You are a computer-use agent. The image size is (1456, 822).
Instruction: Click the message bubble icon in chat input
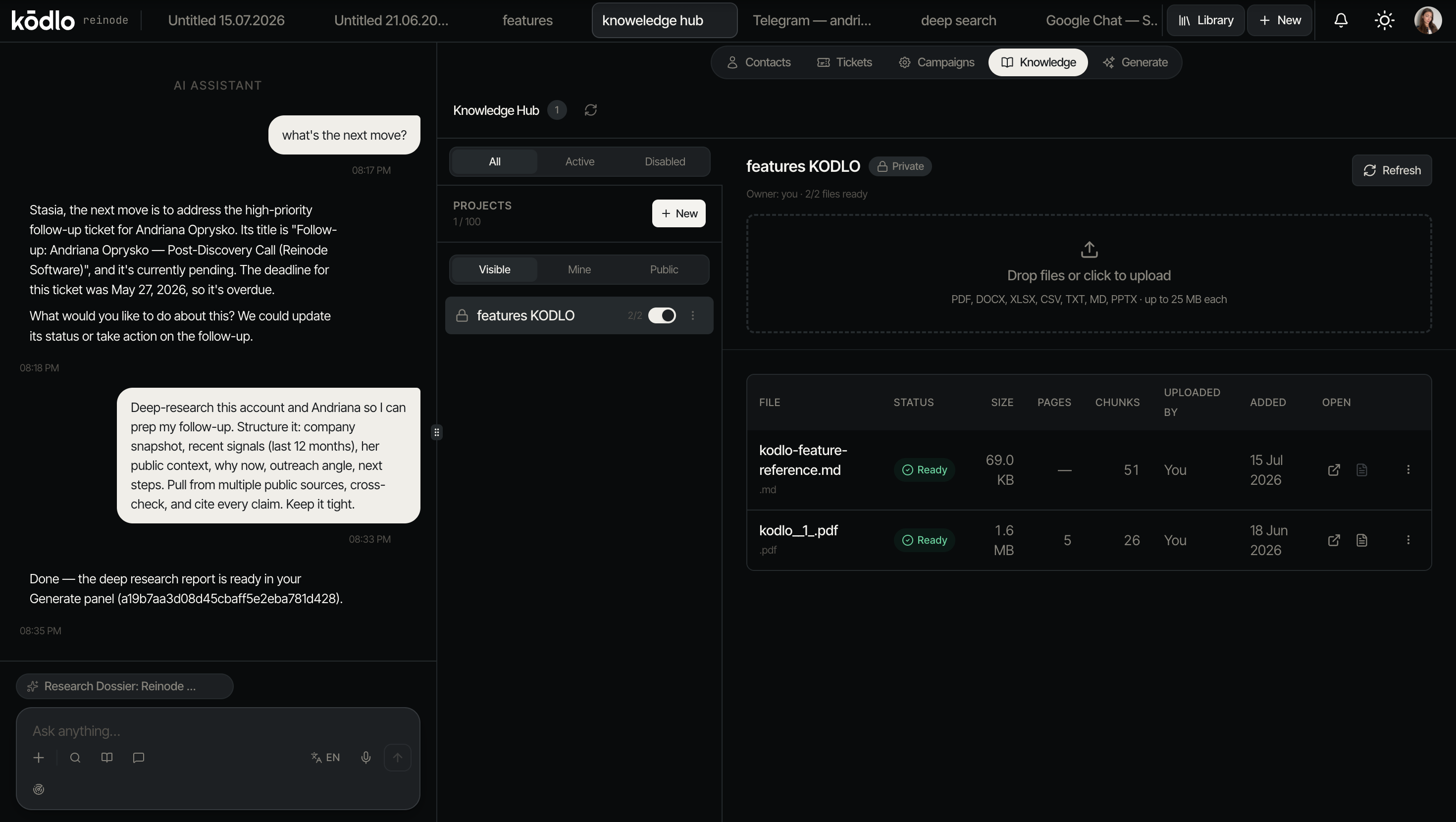pyautogui.click(x=139, y=758)
